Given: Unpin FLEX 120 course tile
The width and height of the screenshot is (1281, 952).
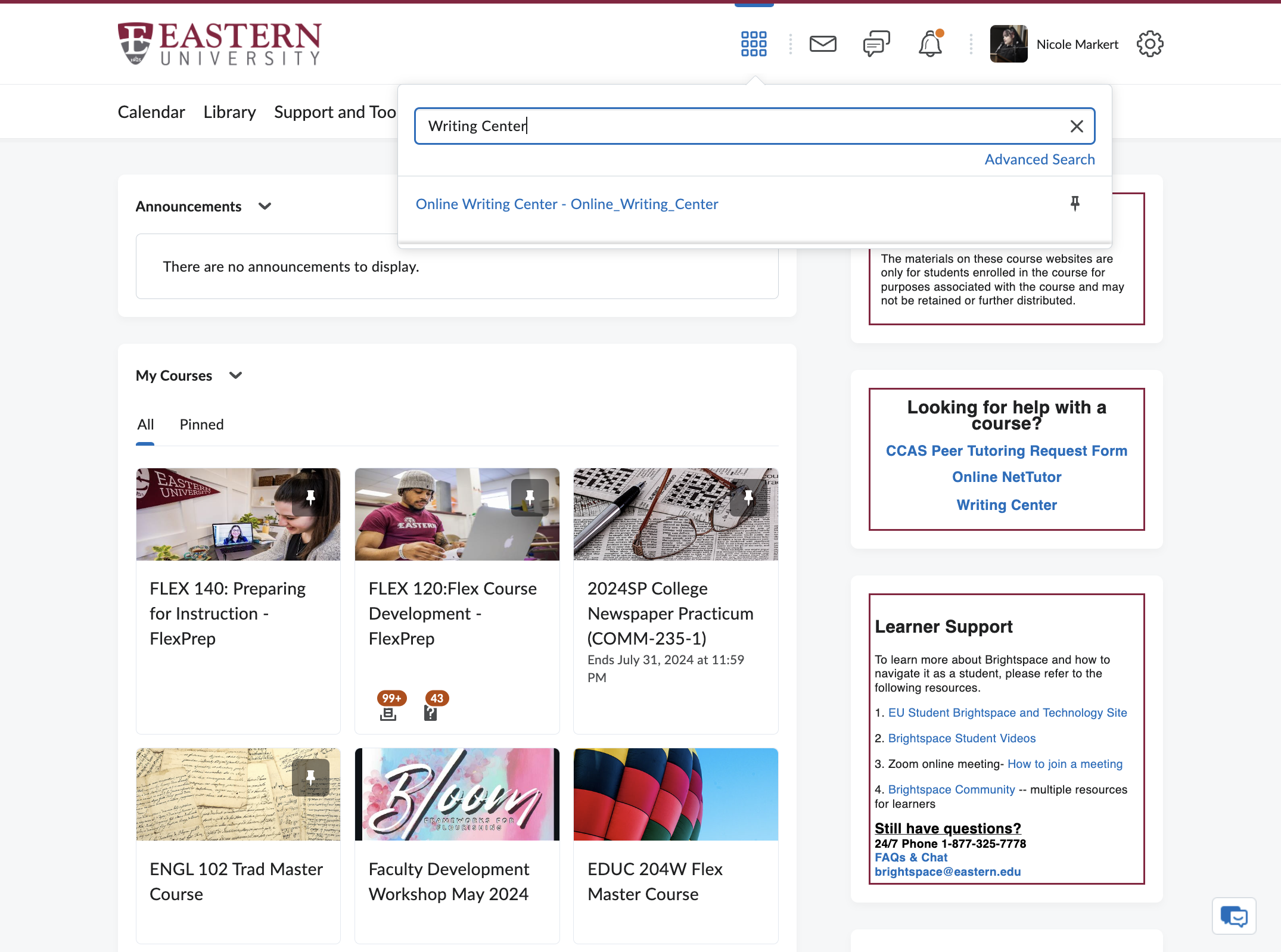Looking at the screenshot, I should click(x=530, y=497).
